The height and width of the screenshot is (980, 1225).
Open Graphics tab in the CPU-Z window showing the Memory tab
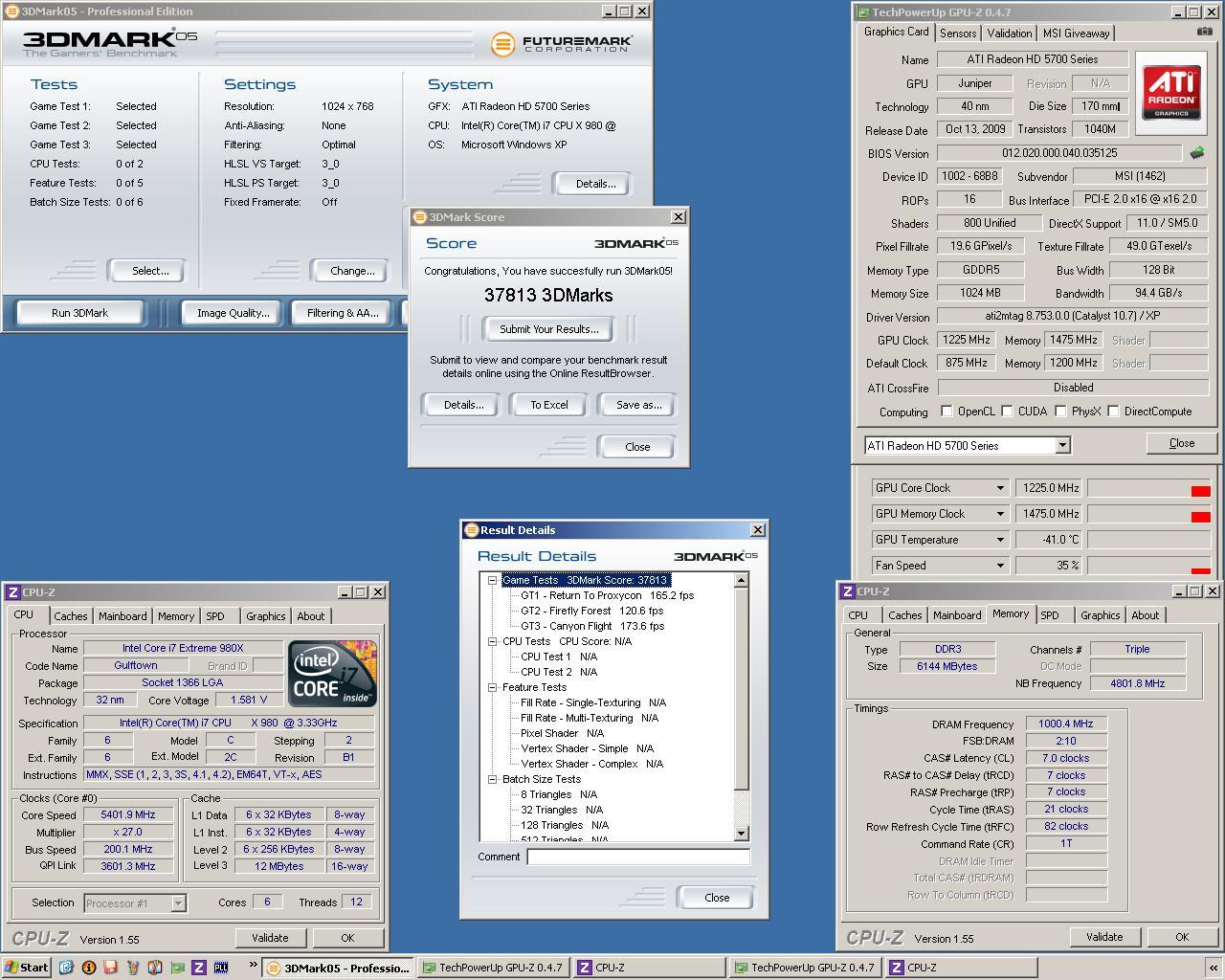[x=1100, y=615]
